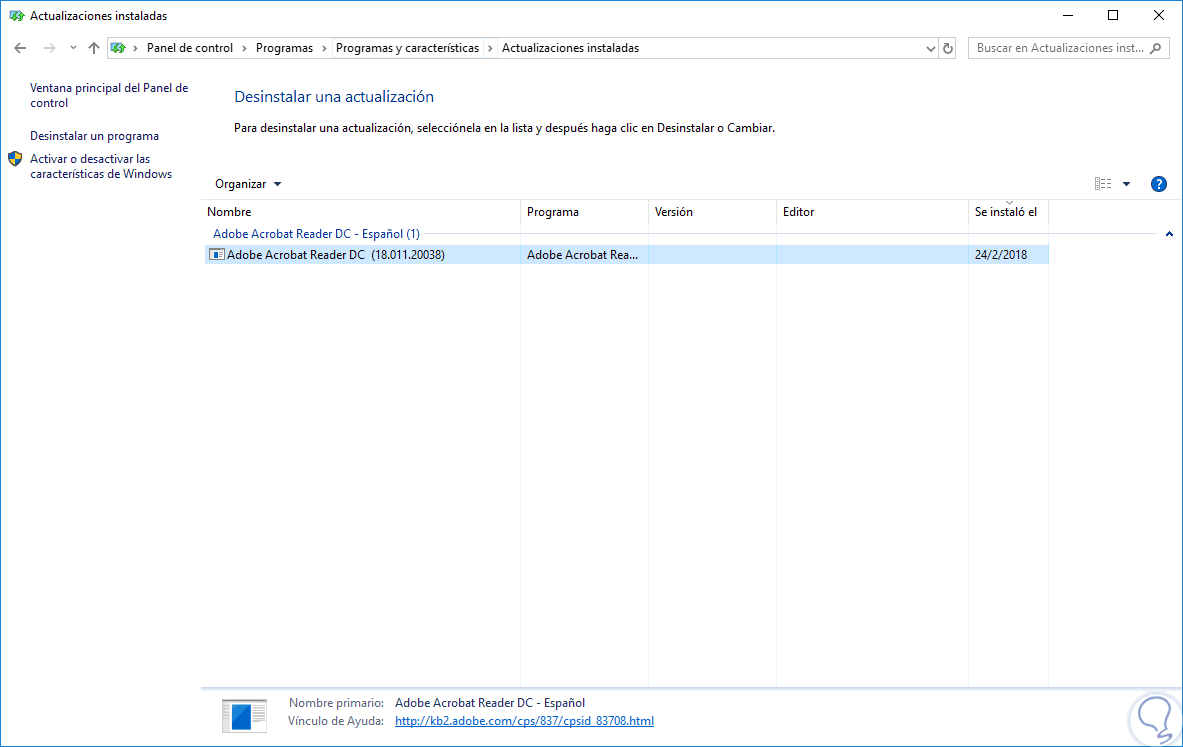
Task: Click the change view icon
Action: click(1103, 184)
